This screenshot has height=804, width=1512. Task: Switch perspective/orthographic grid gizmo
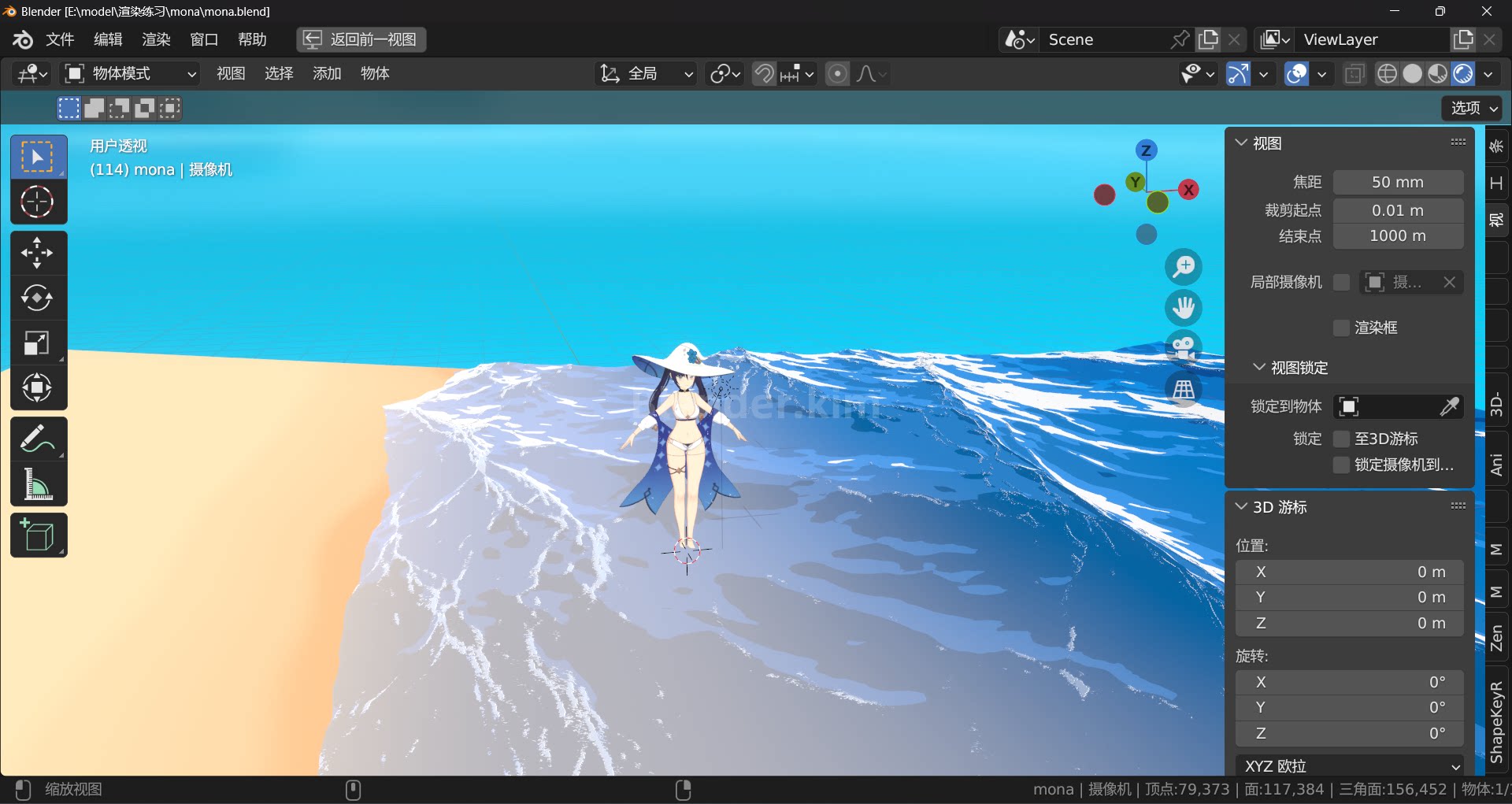1184,389
